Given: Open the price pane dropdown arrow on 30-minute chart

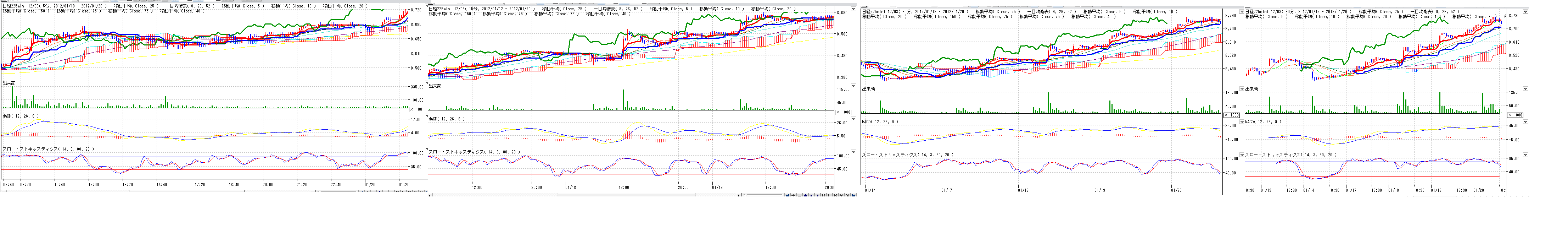Looking at the screenshot, I should click(1242, 12).
